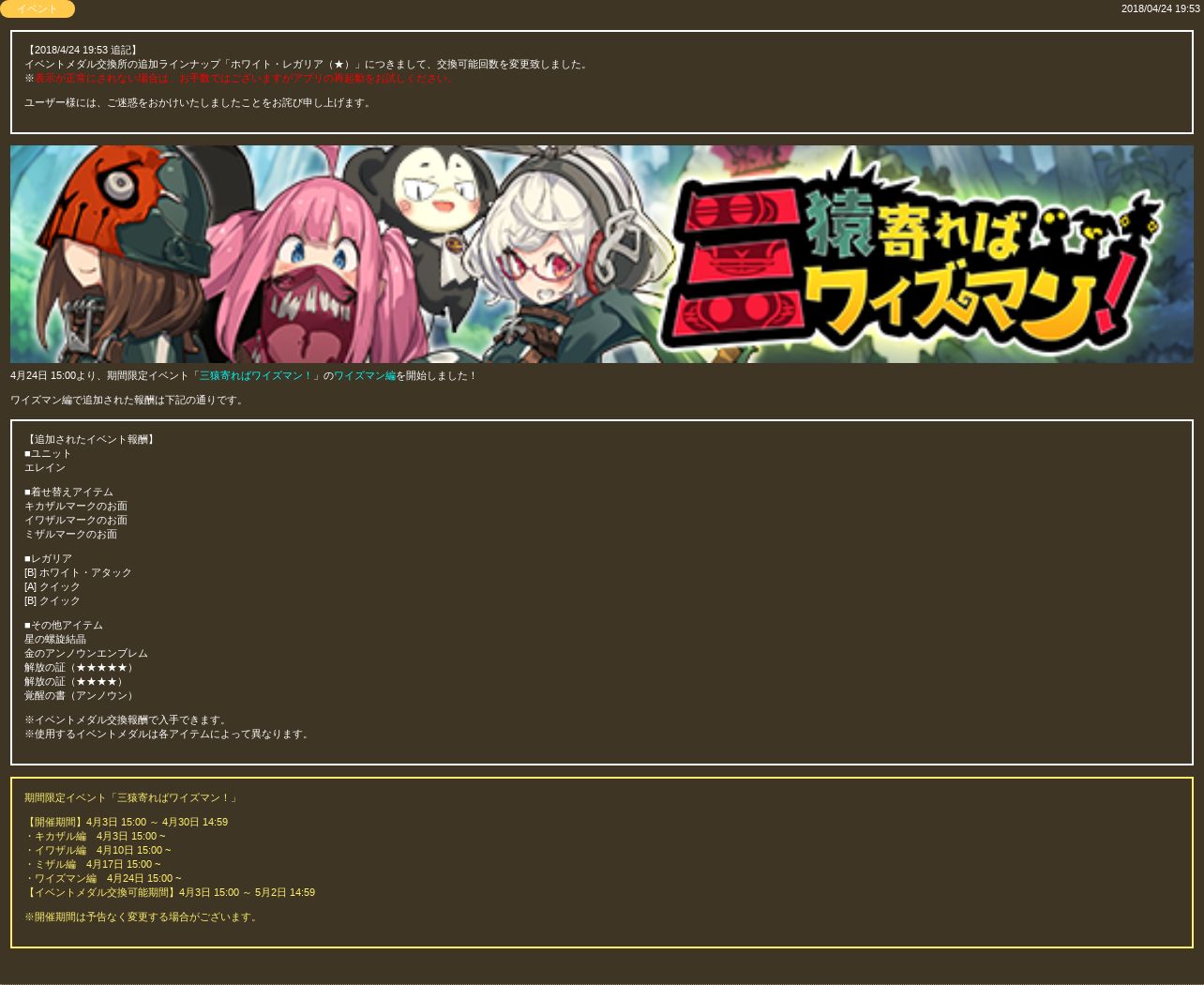Select 解放の証（★★★★） four-star entry
1204x985 pixels.
click(75, 682)
